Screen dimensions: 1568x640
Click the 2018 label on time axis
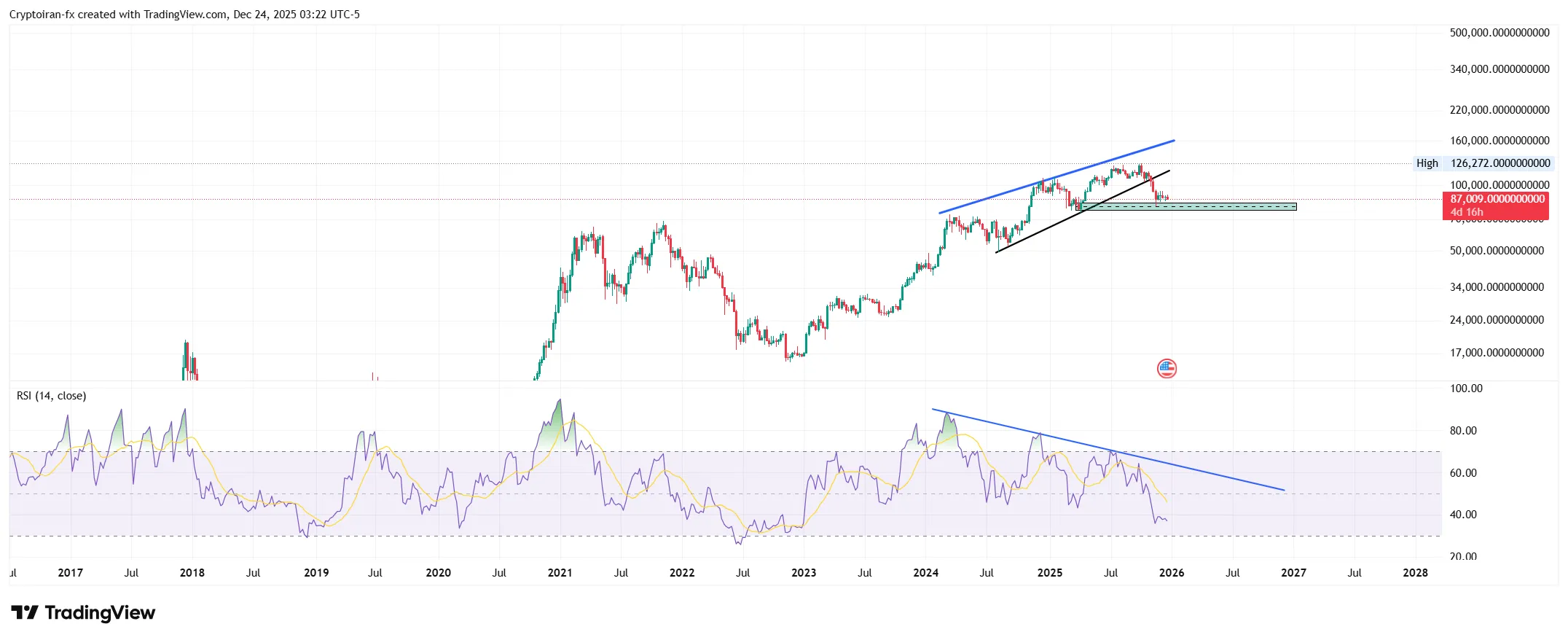(192, 573)
